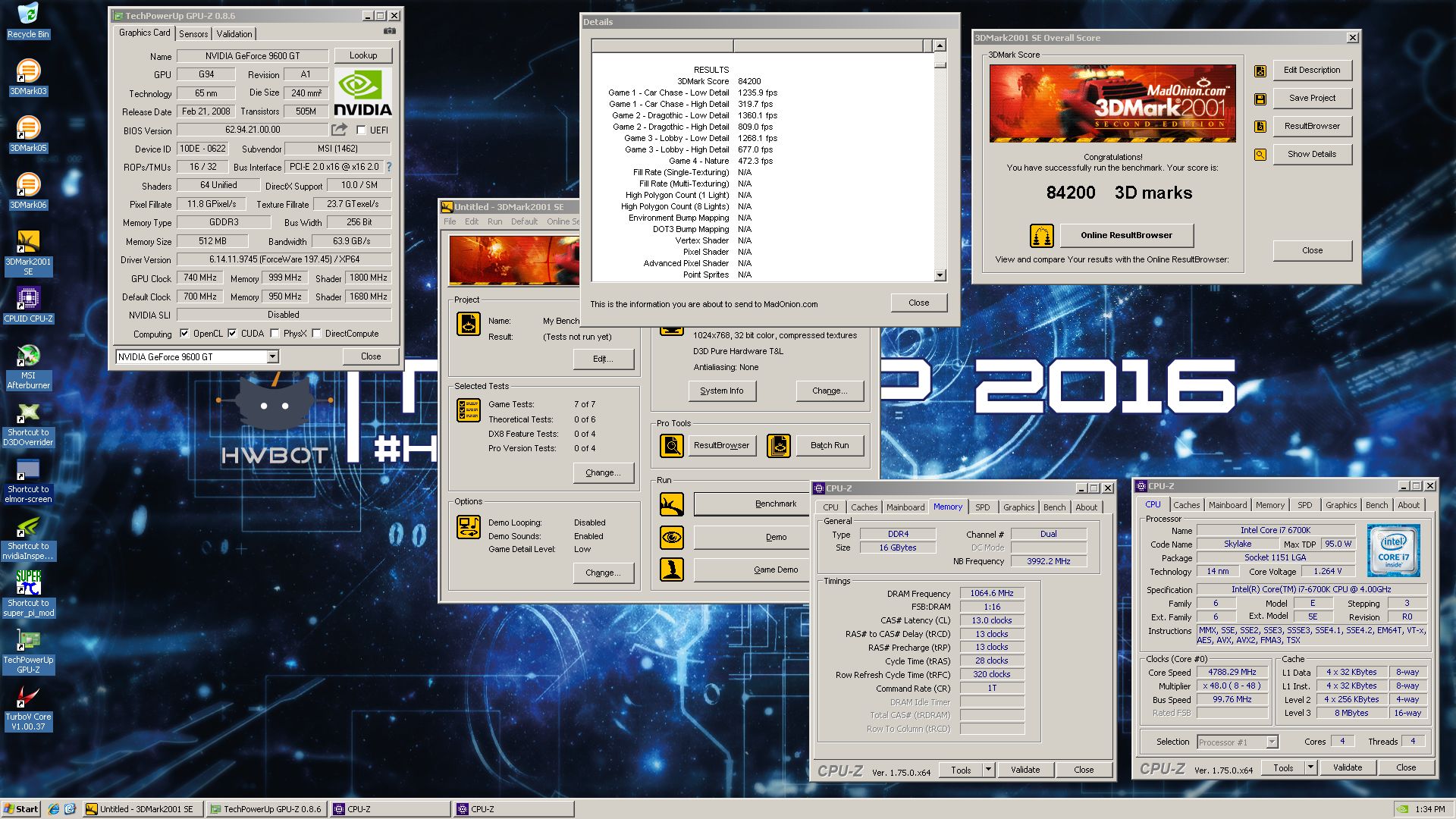Viewport: 1456px width, 819px height.
Task: Click the Edit Description icon in score window
Action: coord(1260,71)
